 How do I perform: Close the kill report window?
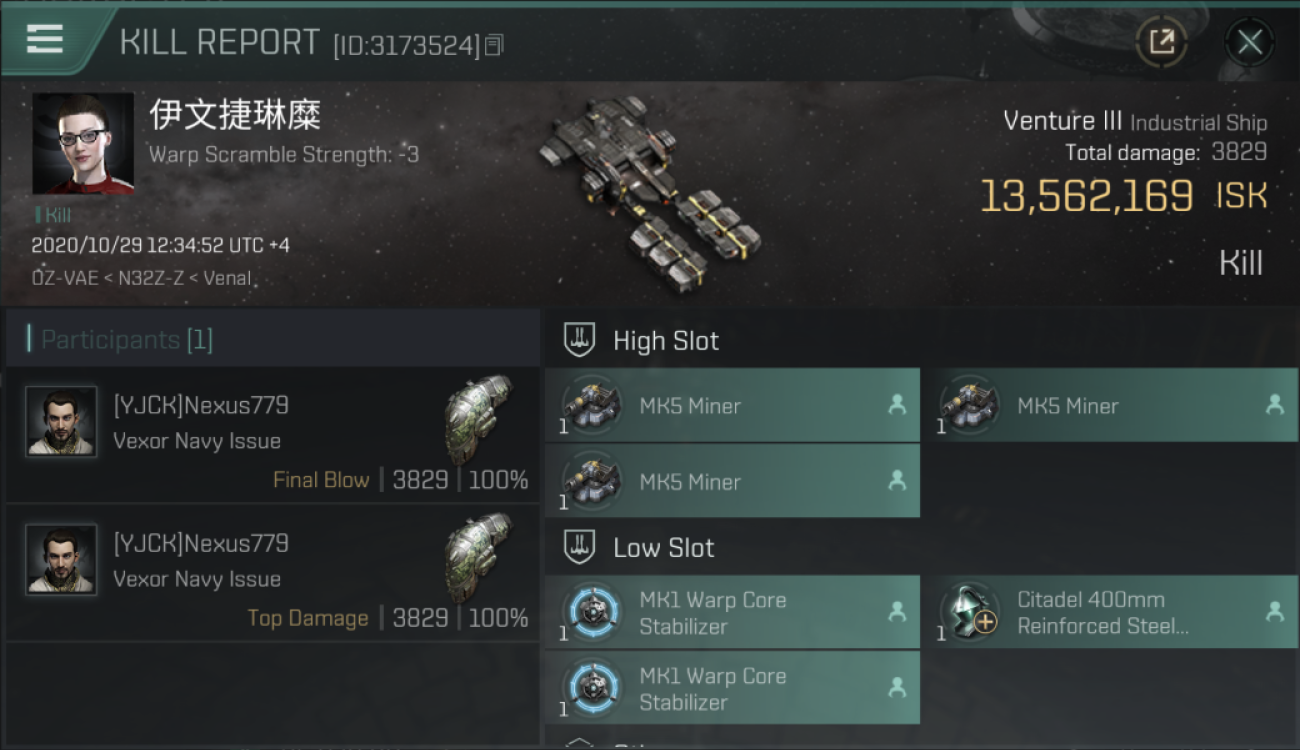pos(1249,42)
